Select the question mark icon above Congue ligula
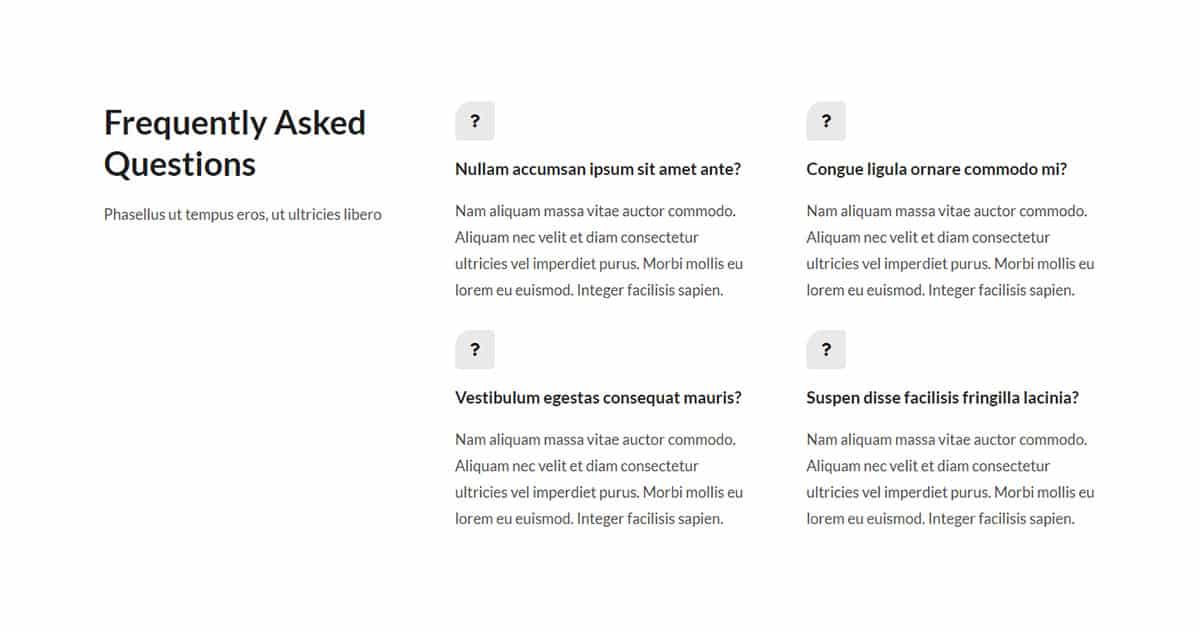This screenshot has width=1200, height=633. [x=826, y=121]
